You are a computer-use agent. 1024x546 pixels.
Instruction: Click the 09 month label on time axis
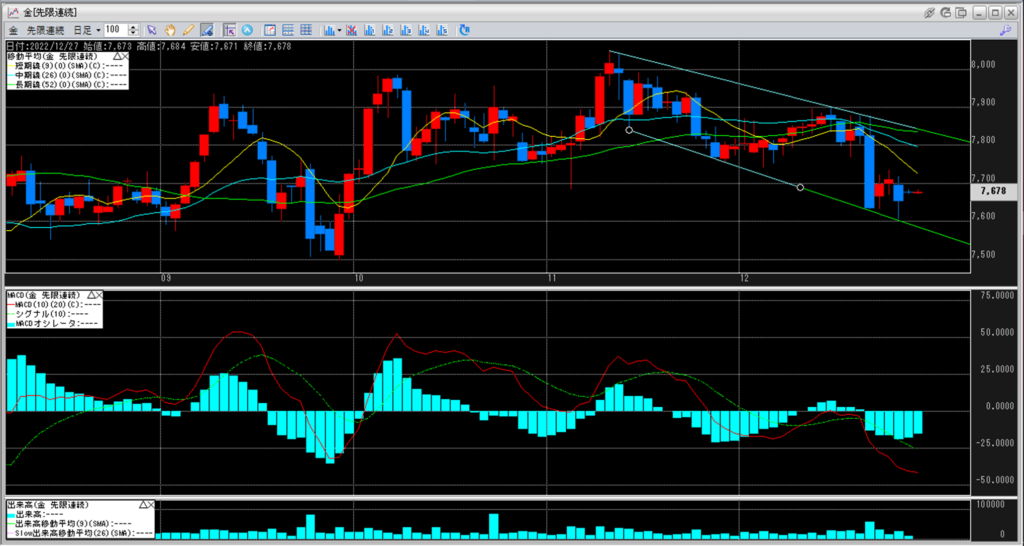pyautogui.click(x=166, y=279)
